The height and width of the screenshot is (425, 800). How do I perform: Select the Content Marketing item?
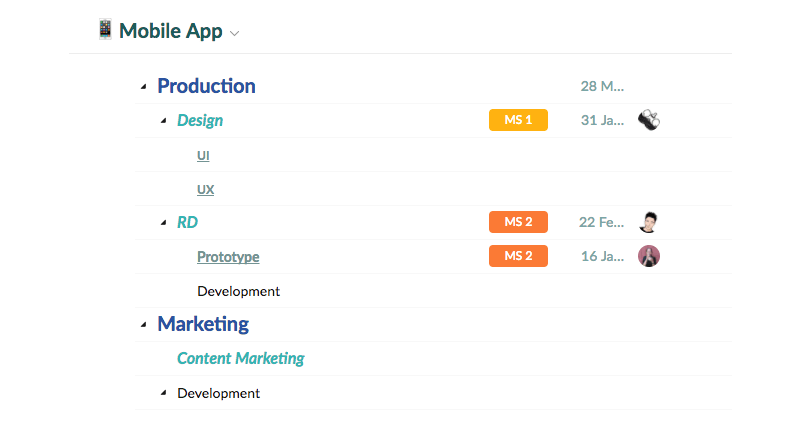241,358
